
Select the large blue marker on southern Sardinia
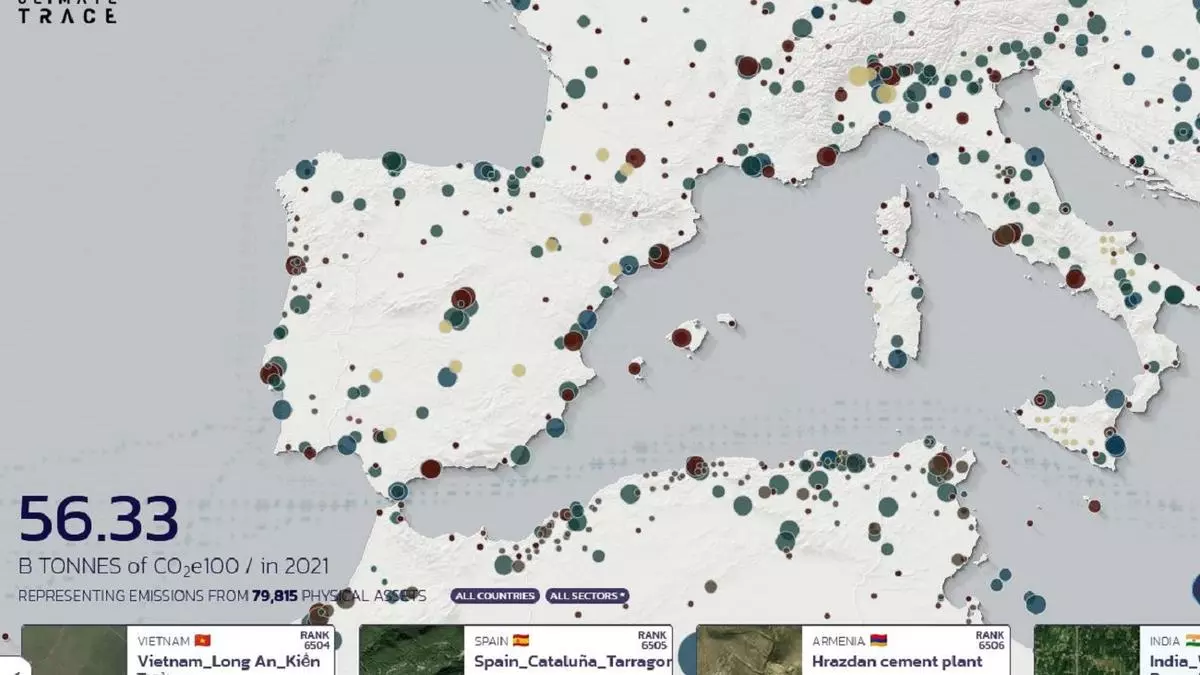pyautogui.click(x=897, y=359)
